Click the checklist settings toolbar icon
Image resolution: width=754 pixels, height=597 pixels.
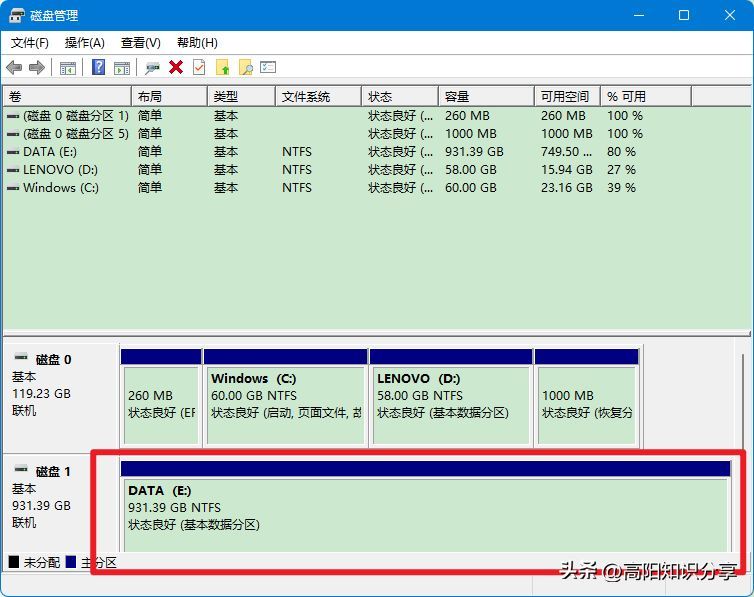(x=268, y=67)
